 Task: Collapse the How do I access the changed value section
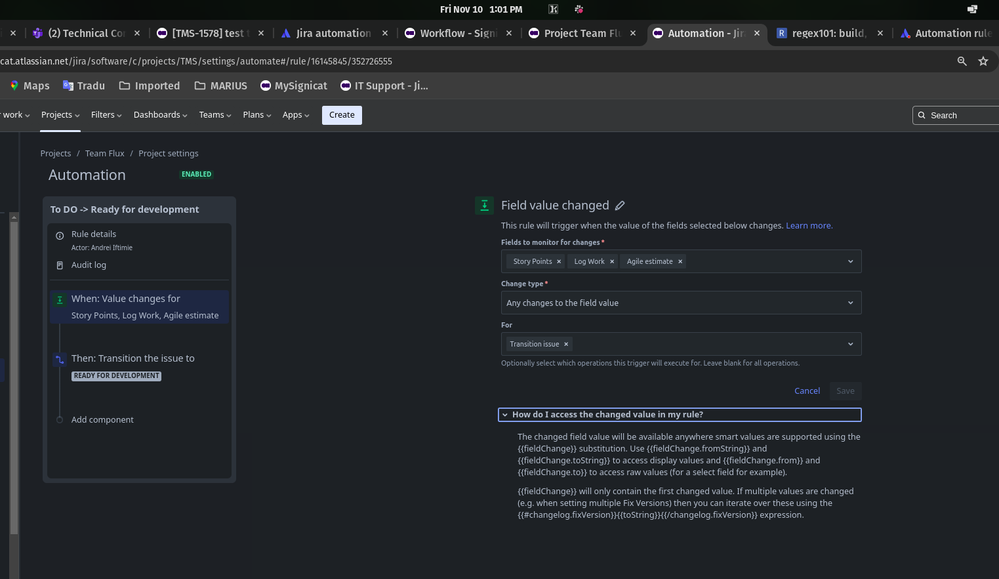[680, 415]
